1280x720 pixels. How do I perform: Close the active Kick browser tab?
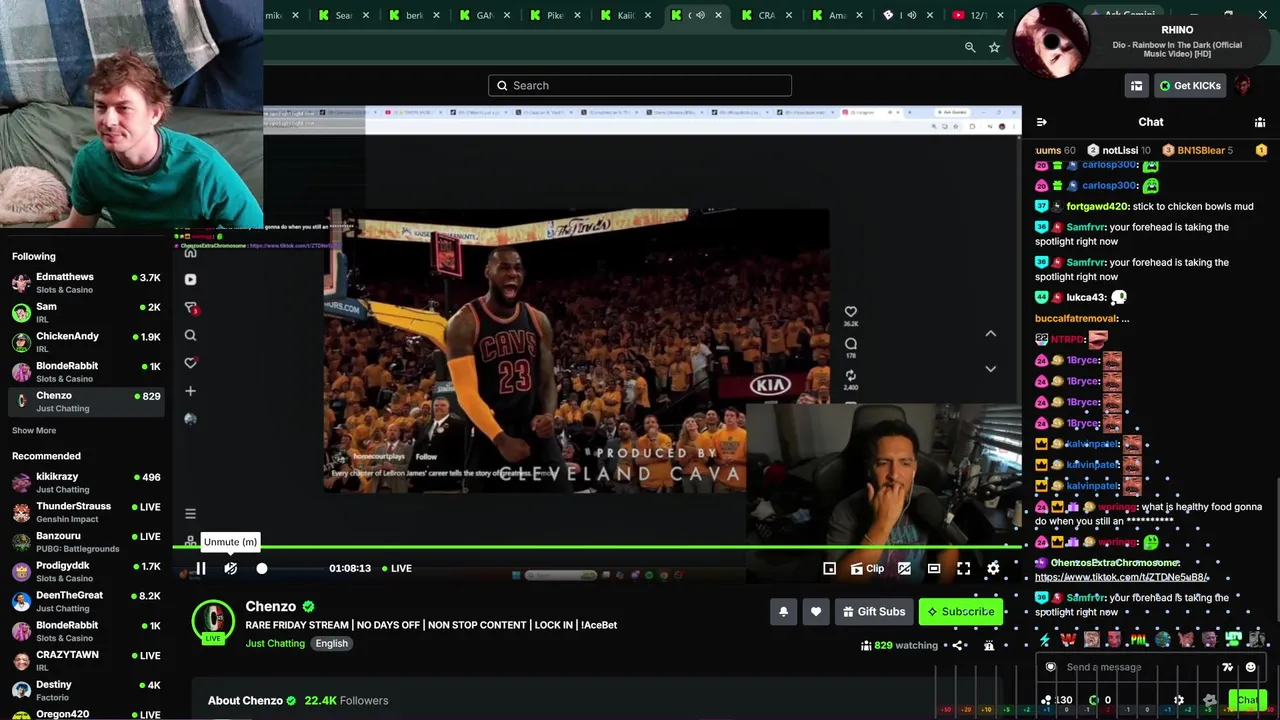(718, 15)
